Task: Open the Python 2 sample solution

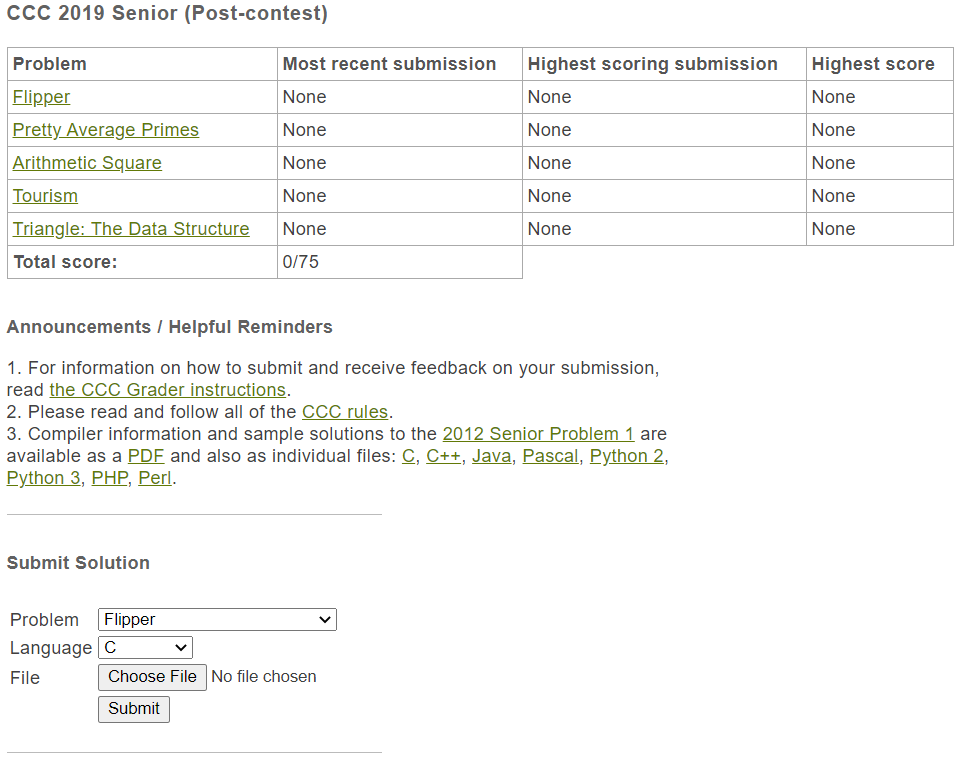Action: point(626,456)
